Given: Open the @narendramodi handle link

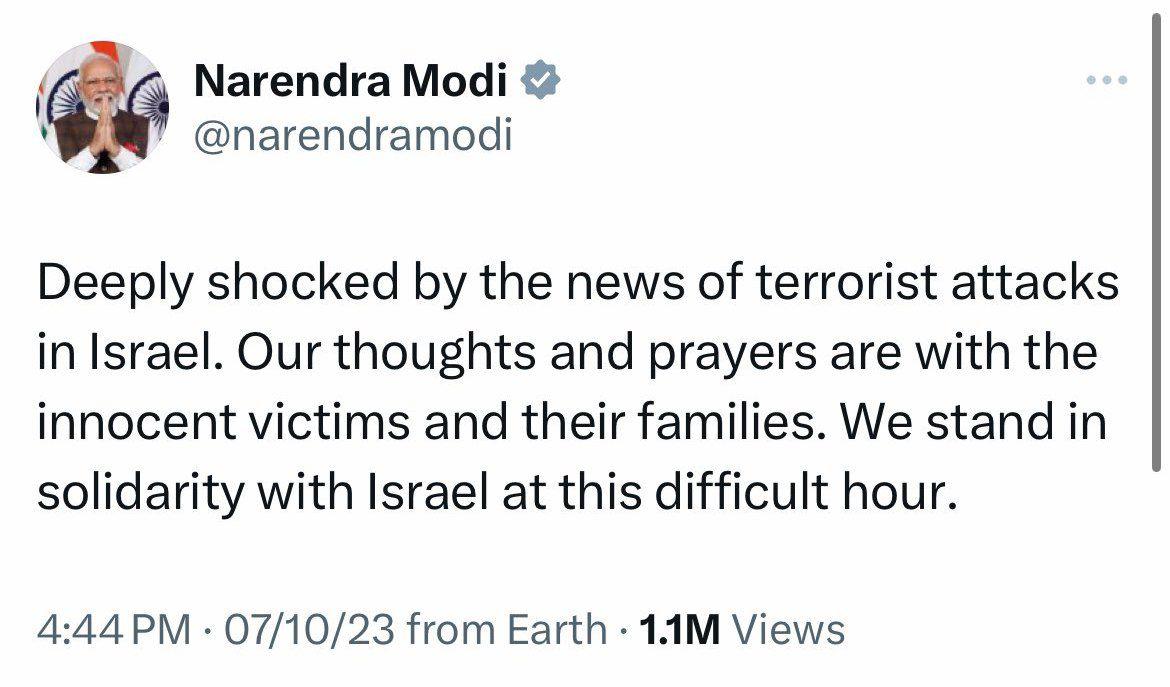Looking at the screenshot, I should (353, 135).
